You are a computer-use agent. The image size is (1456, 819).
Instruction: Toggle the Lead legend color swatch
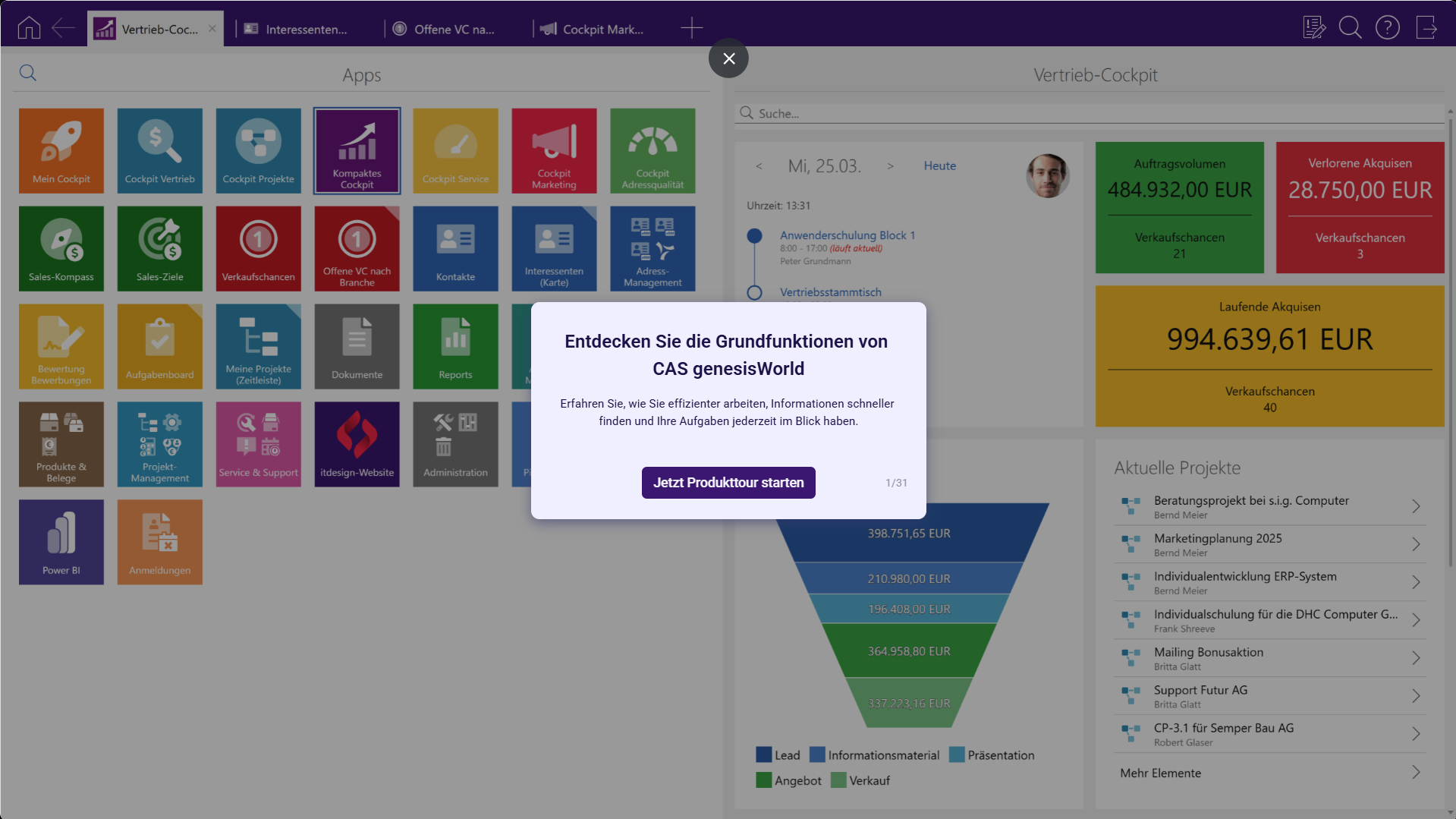(764, 755)
